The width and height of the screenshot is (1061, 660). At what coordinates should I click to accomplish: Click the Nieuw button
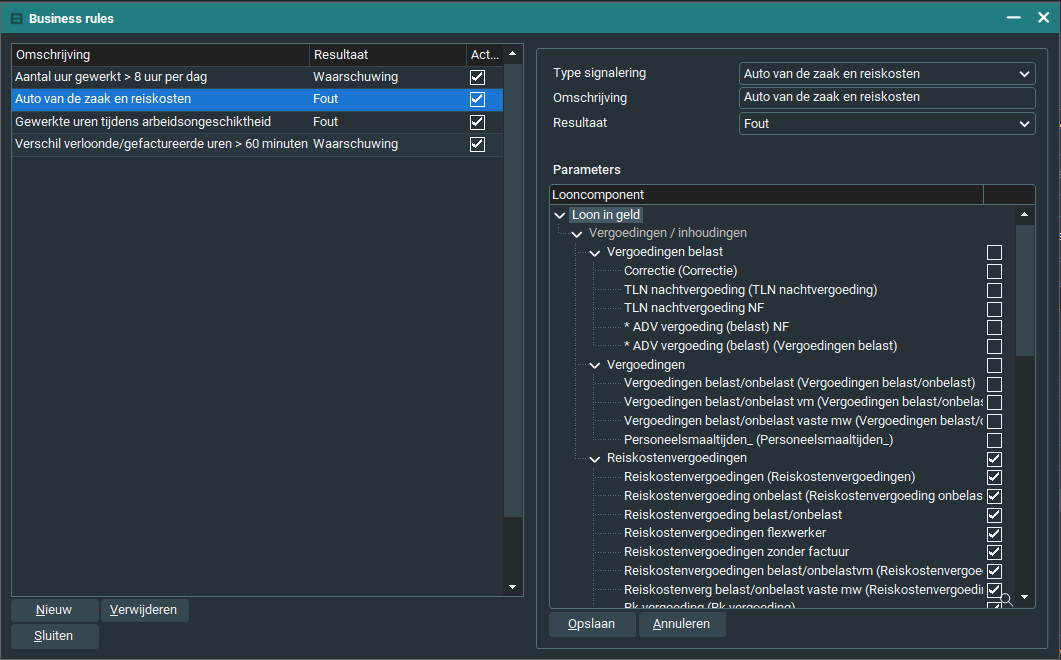pyautogui.click(x=55, y=610)
